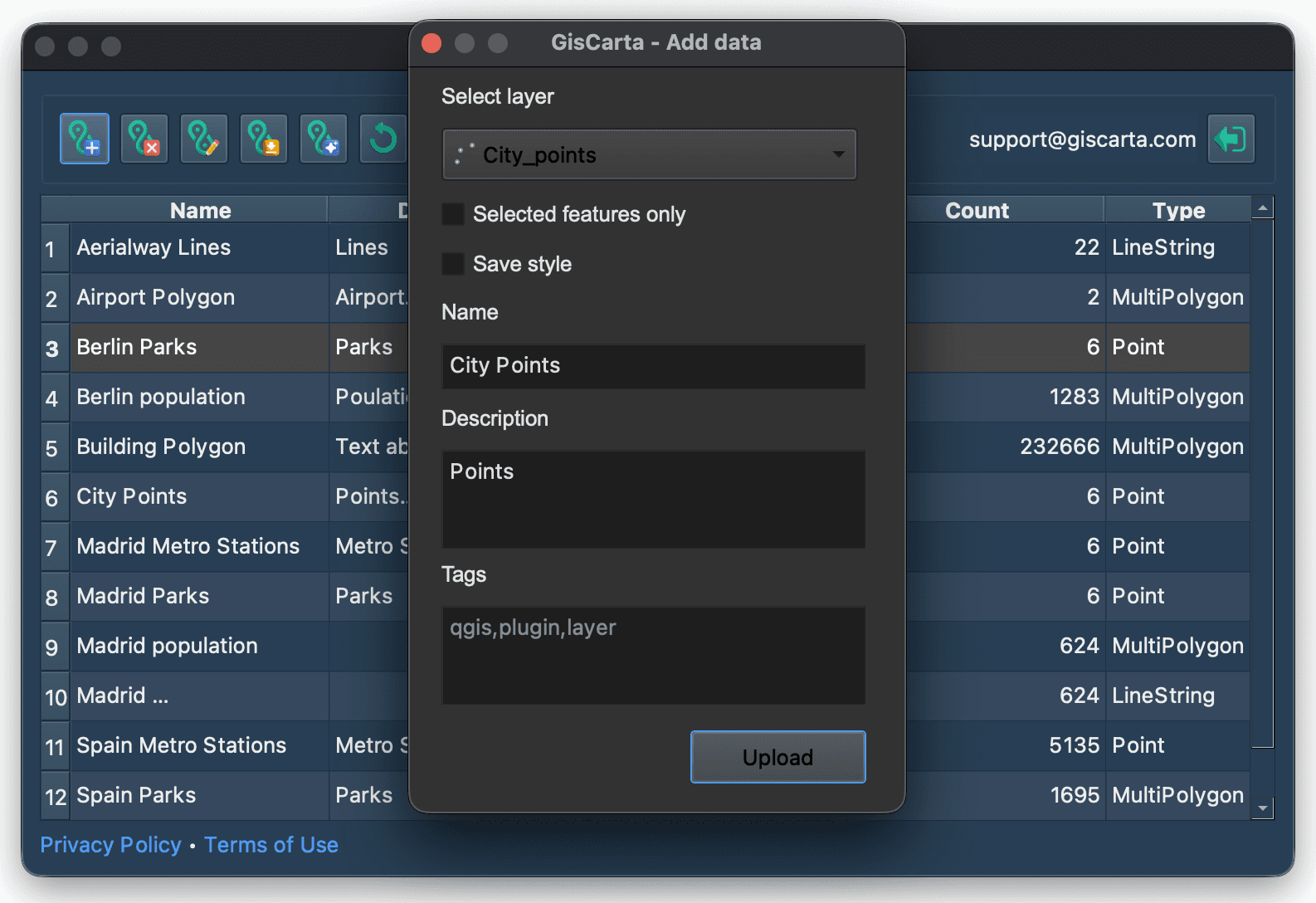This screenshot has width=1316, height=903.
Task: Click the MultiPolygon type in Airport Polygon row
Action: [1177, 297]
